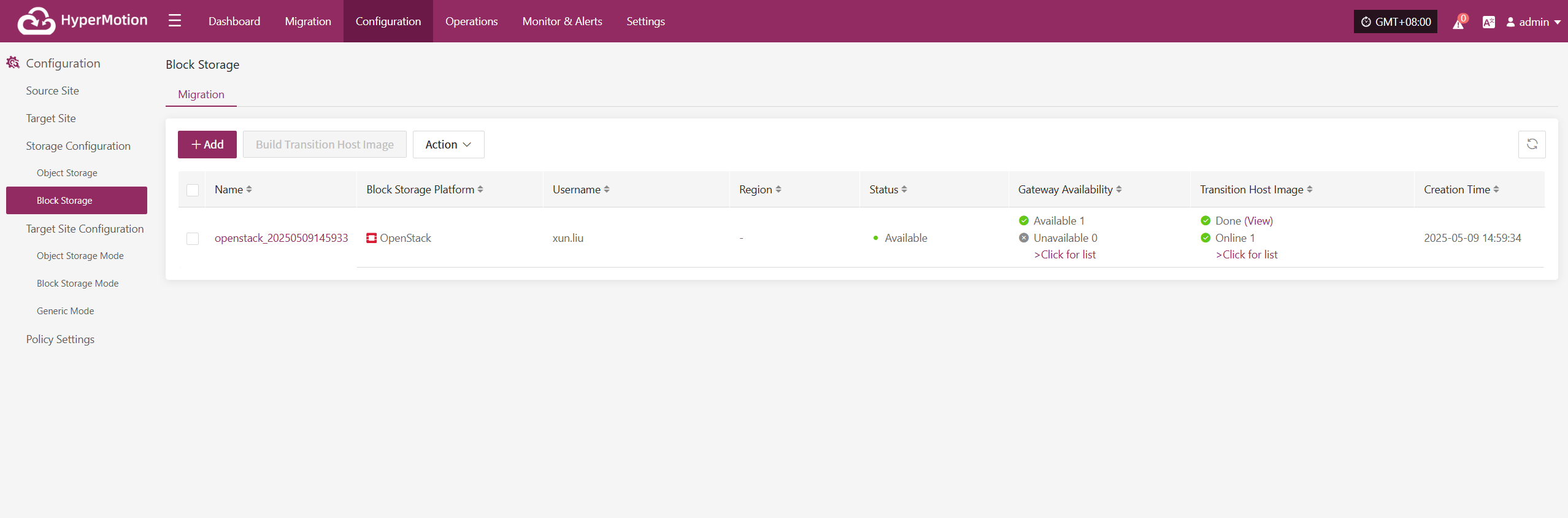The width and height of the screenshot is (1568, 518).
Task: Click the OpenStack platform logo icon
Action: coord(371,238)
